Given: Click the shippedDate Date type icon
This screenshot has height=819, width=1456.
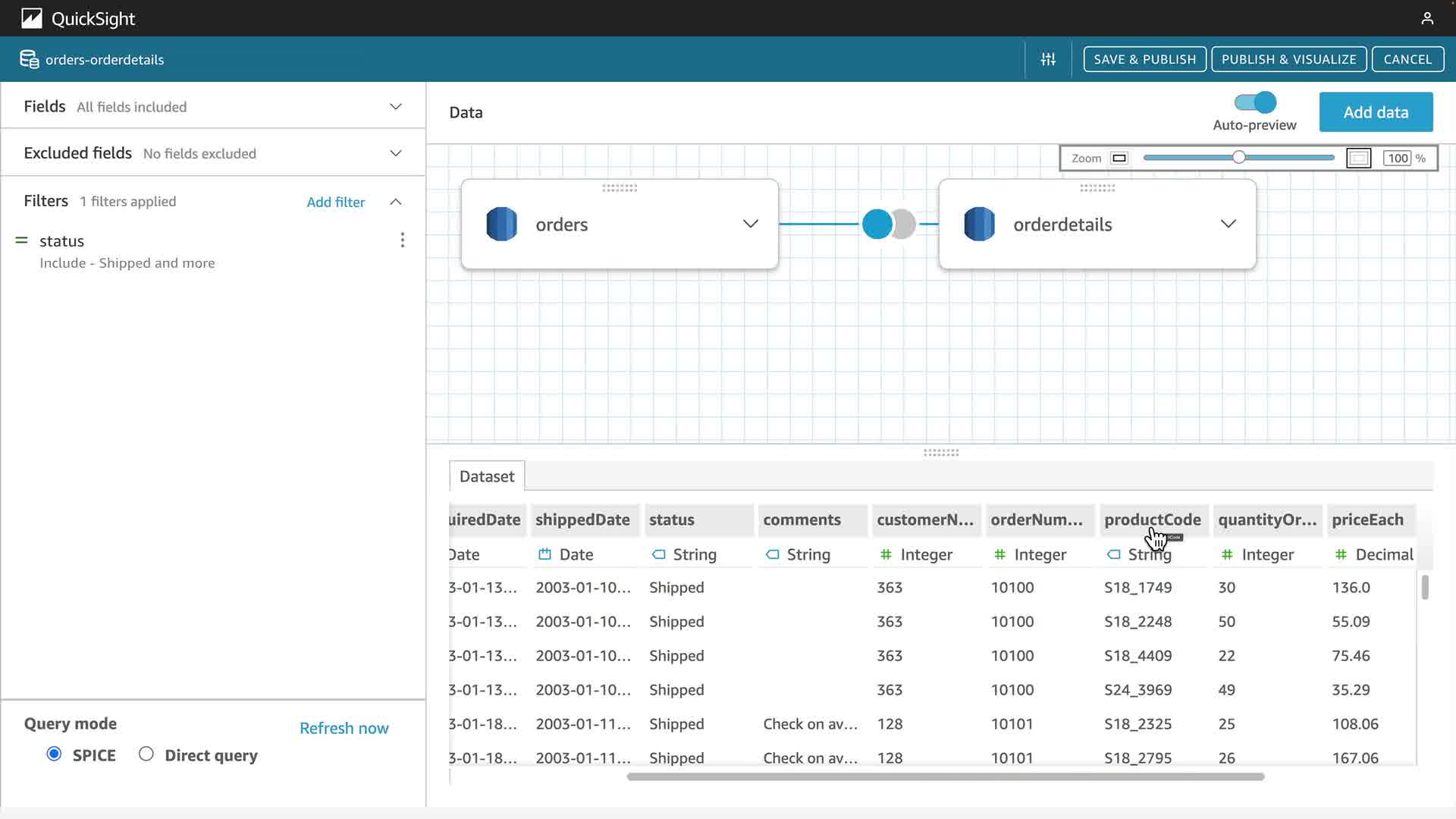Looking at the screenshot, I should point(544,554).
